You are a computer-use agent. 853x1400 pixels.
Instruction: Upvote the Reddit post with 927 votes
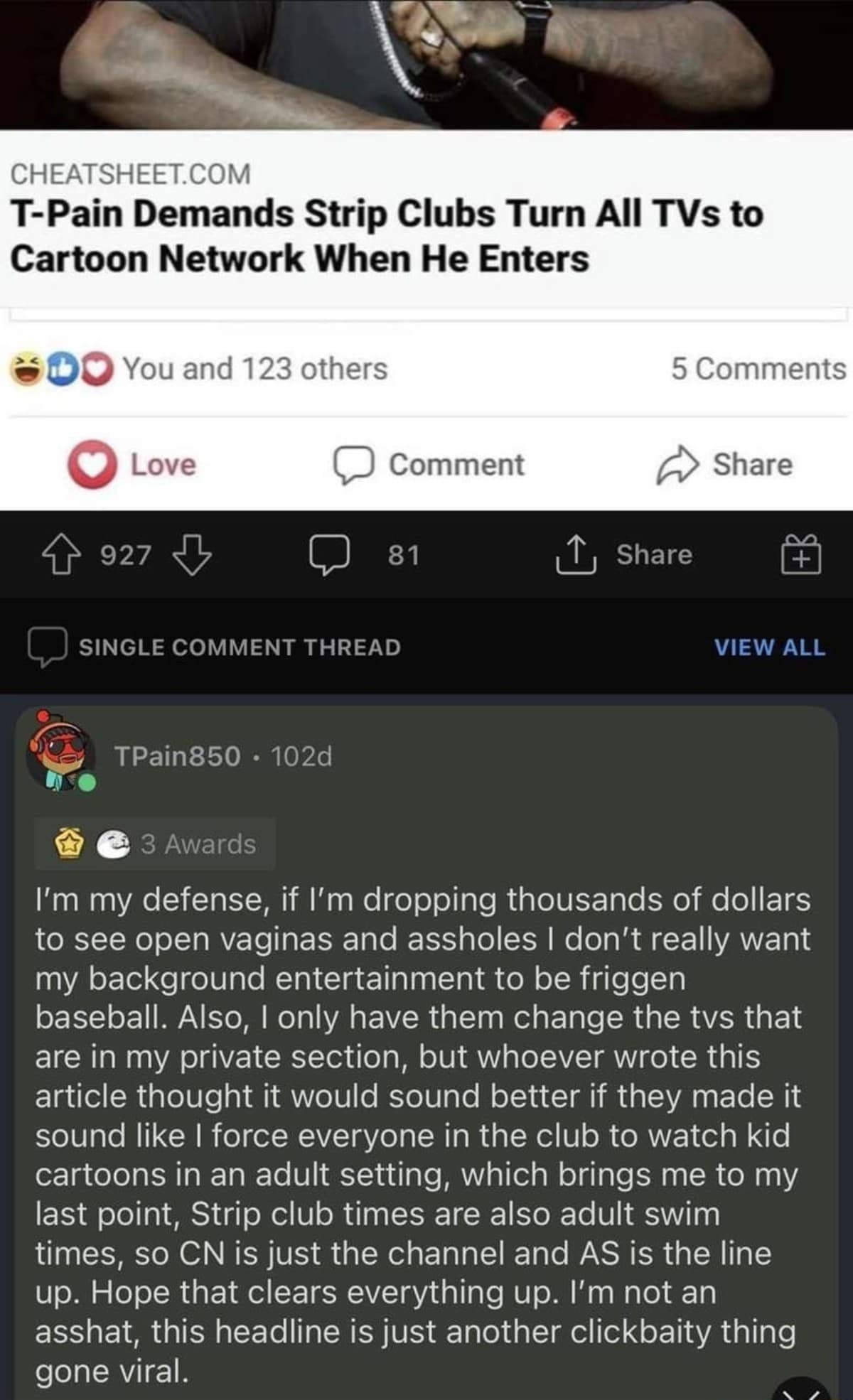point(61,556)
